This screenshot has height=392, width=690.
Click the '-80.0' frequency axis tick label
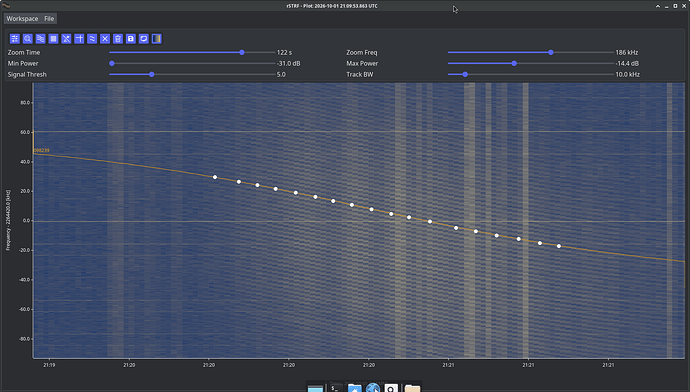pyautogui.click(x=25, y=339)
